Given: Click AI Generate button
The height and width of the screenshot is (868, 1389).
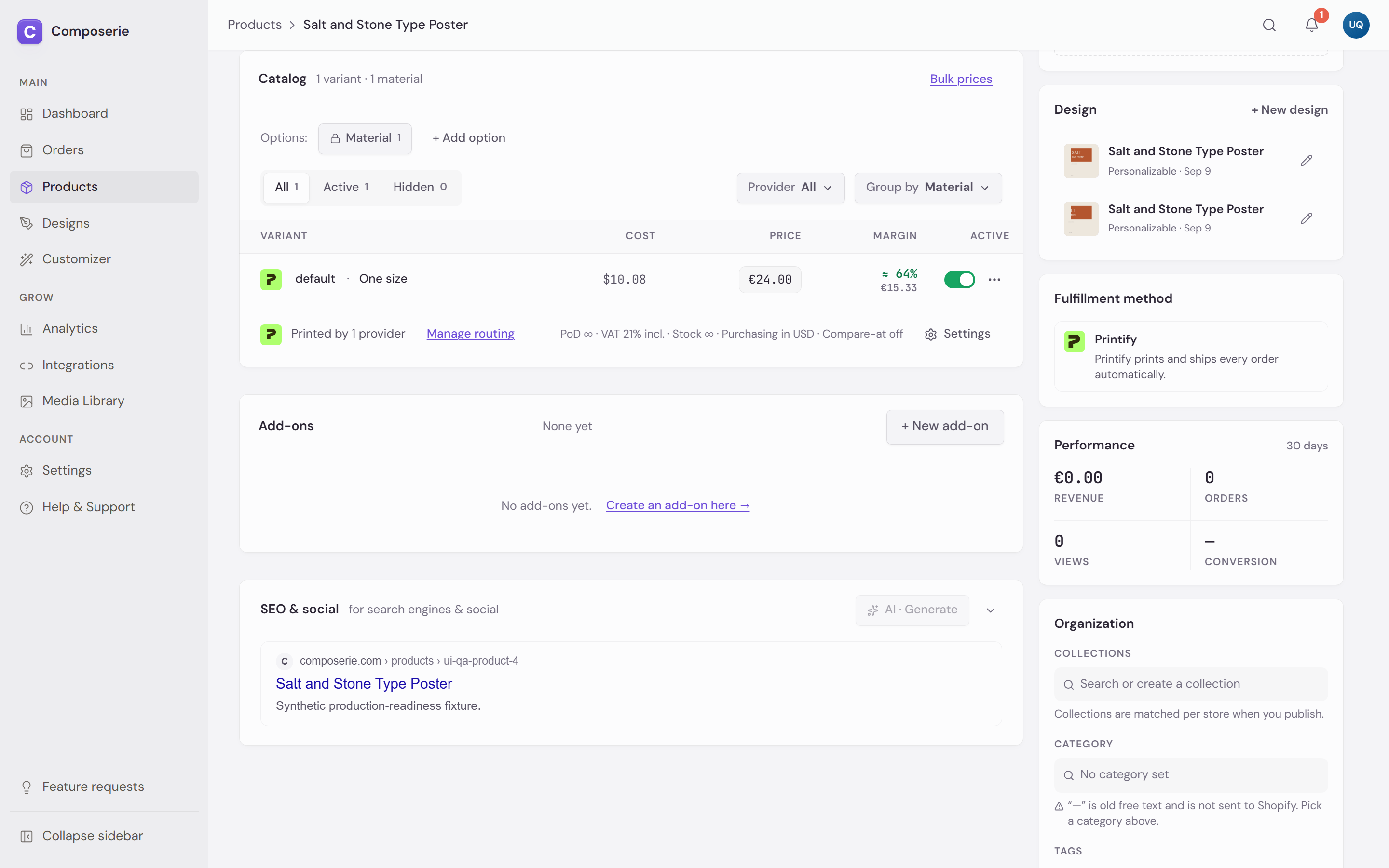Looking at the screenshot, I should [912, 610].
